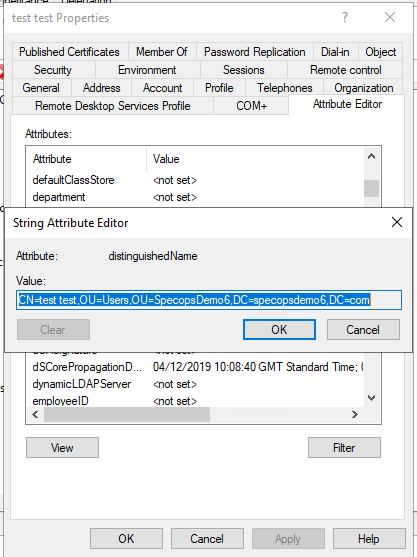
Task: Click attribute list scroll down arrow
Action: point(371,398)
